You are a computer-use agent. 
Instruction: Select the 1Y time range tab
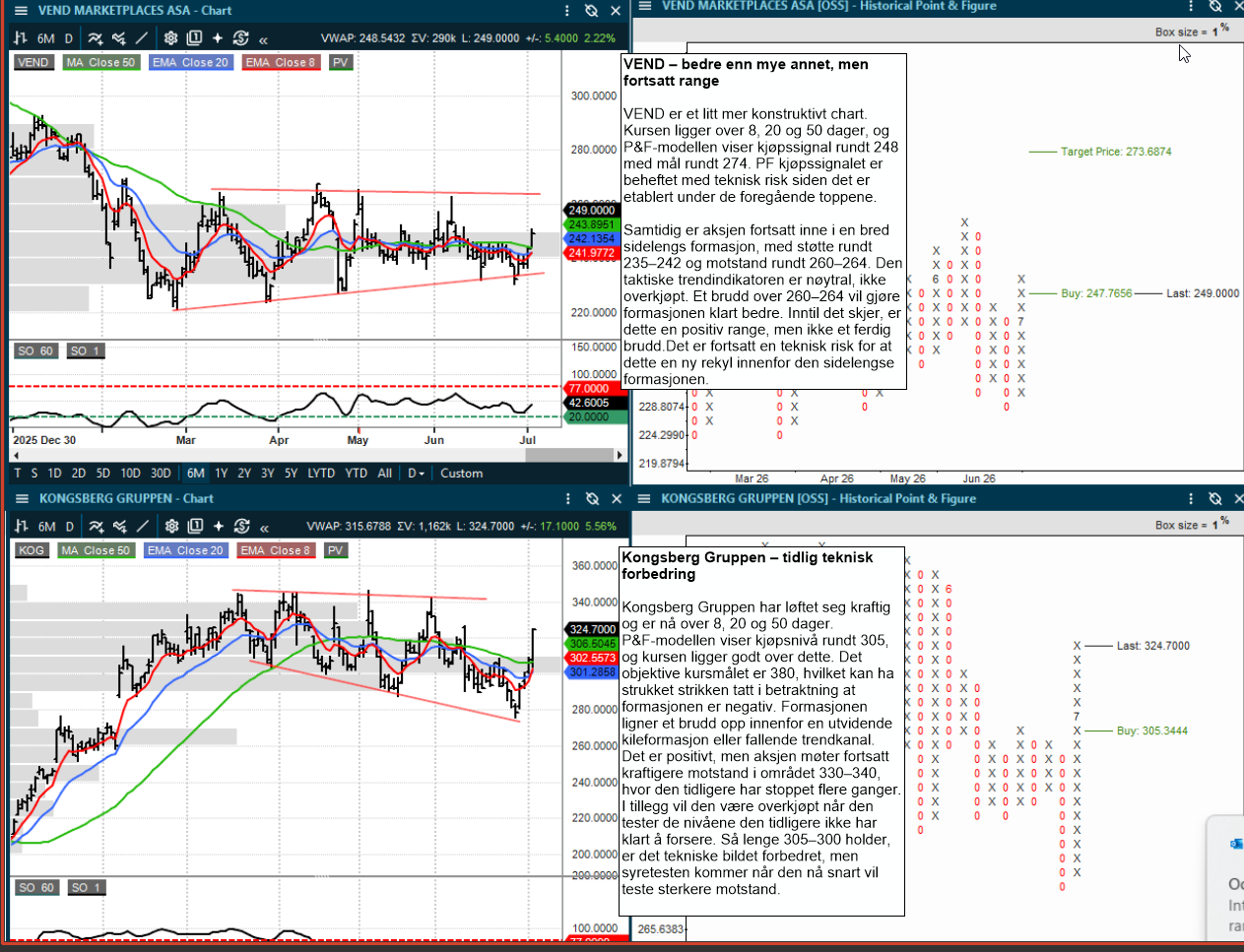pos(222,474)
